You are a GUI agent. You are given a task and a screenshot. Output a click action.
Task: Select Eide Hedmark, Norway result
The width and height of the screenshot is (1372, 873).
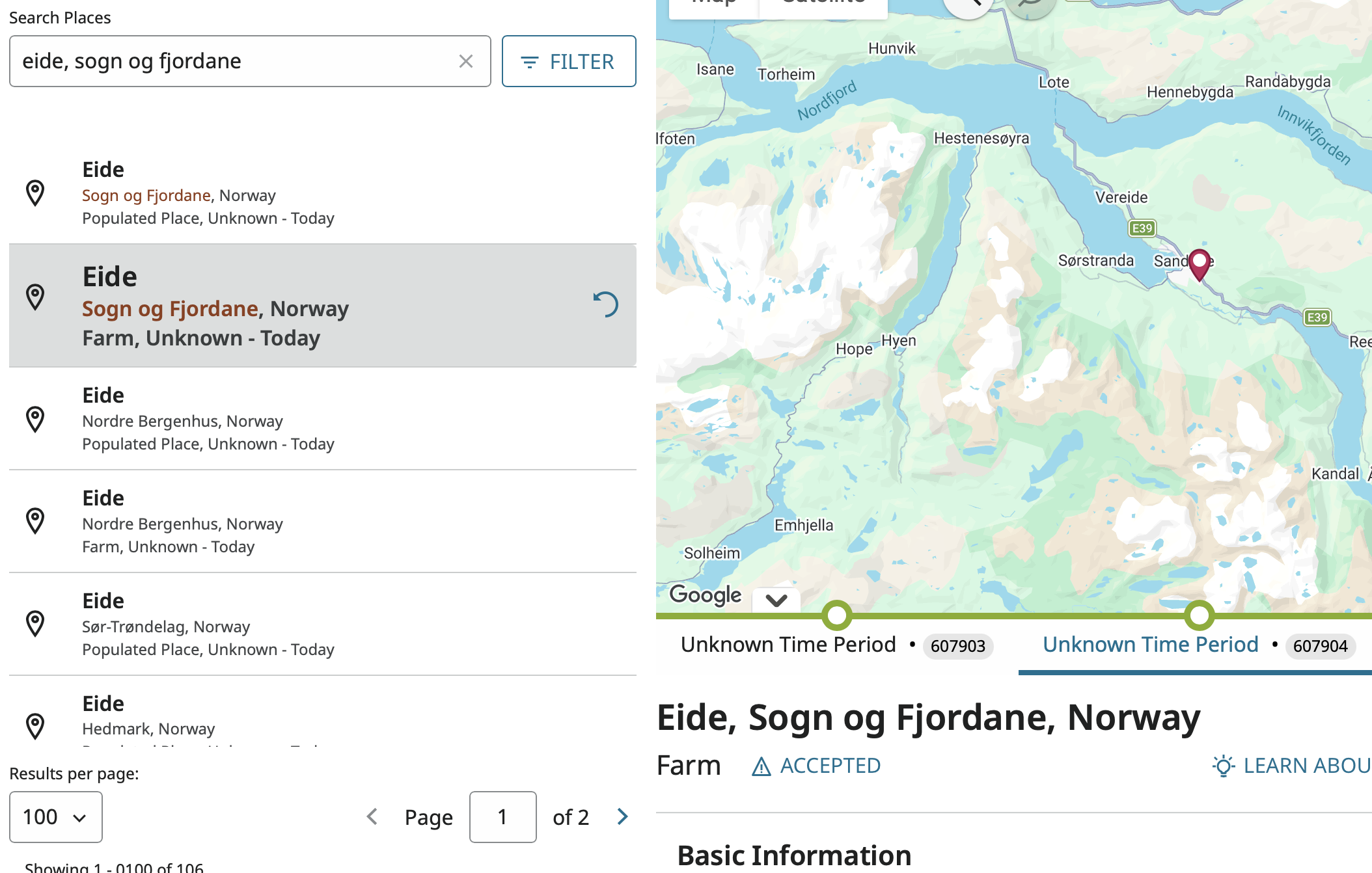(x=323, y=712)
